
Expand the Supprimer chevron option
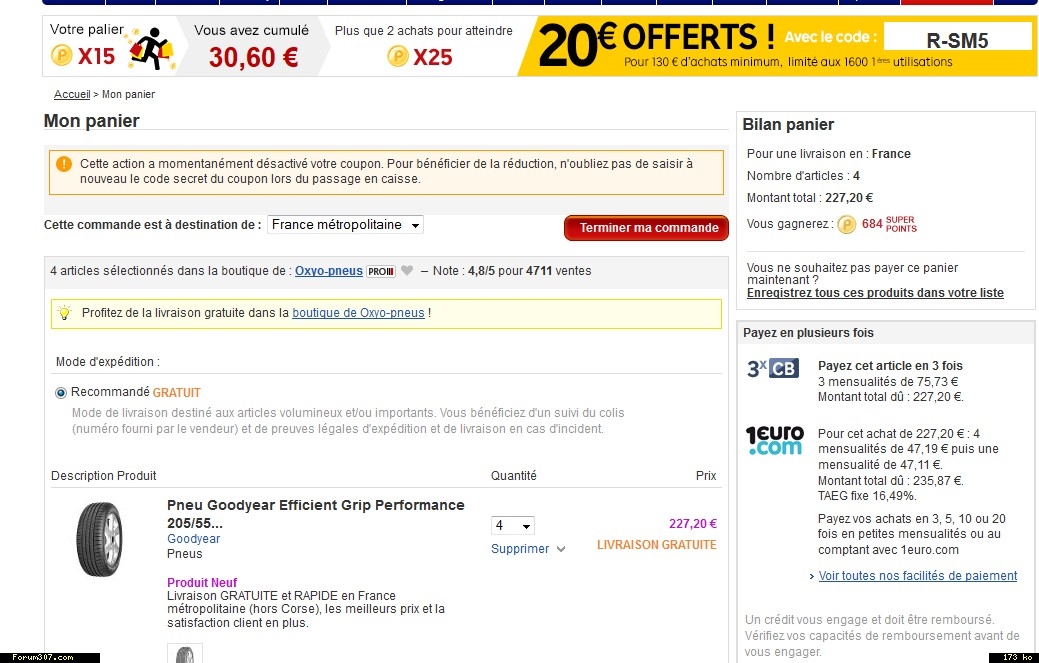pos(561,549)
